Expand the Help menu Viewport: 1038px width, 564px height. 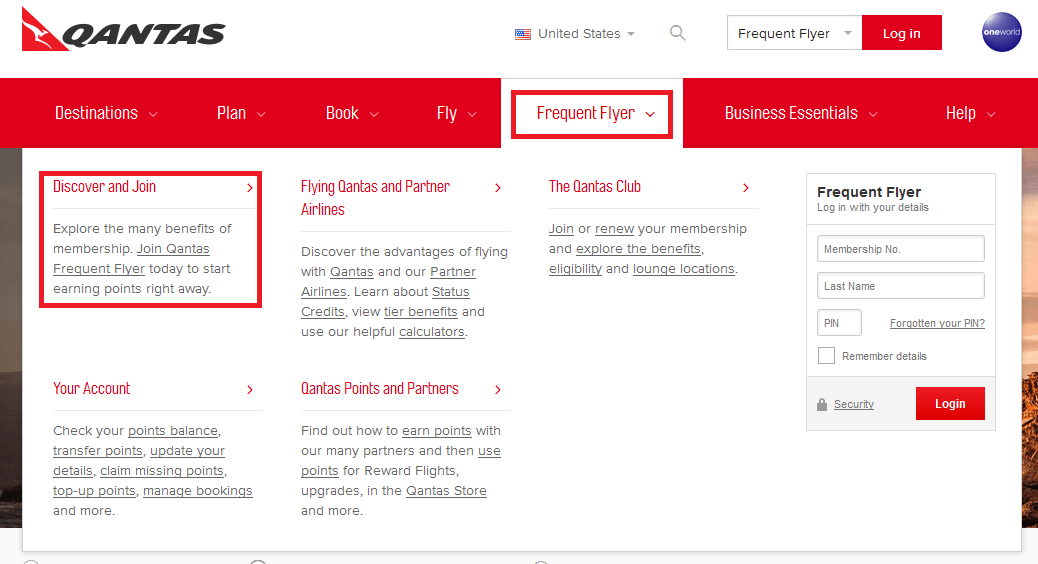coord(970,113)
